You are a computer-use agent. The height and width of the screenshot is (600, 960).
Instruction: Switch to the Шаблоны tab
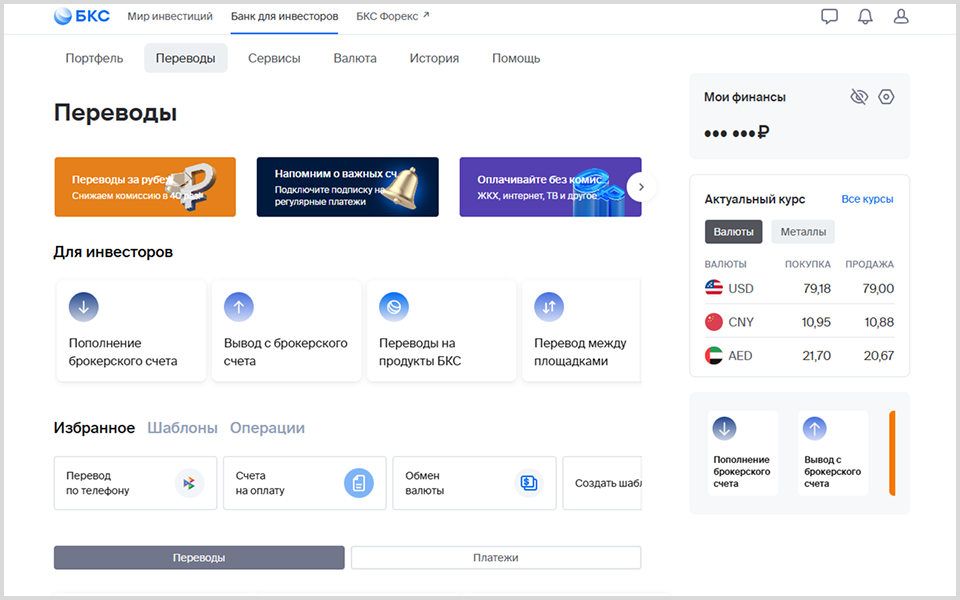pos(182,428)
